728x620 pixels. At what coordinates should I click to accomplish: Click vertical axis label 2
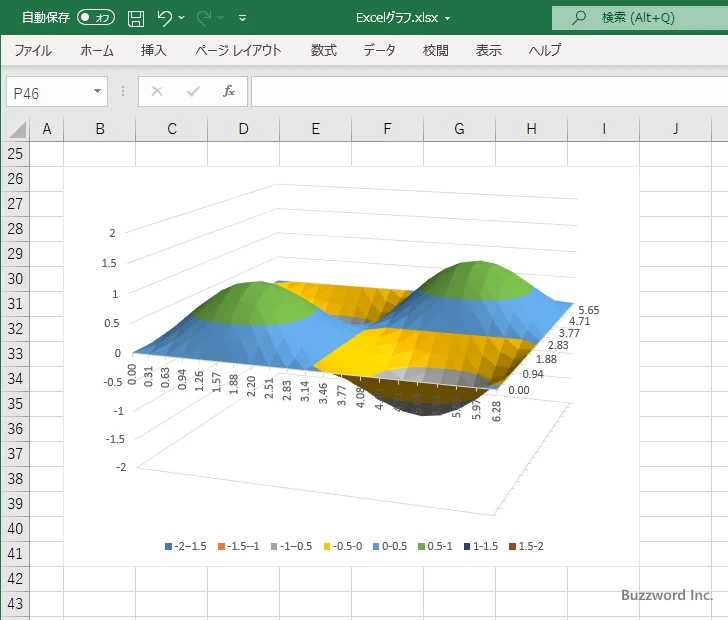pos(112,233)
